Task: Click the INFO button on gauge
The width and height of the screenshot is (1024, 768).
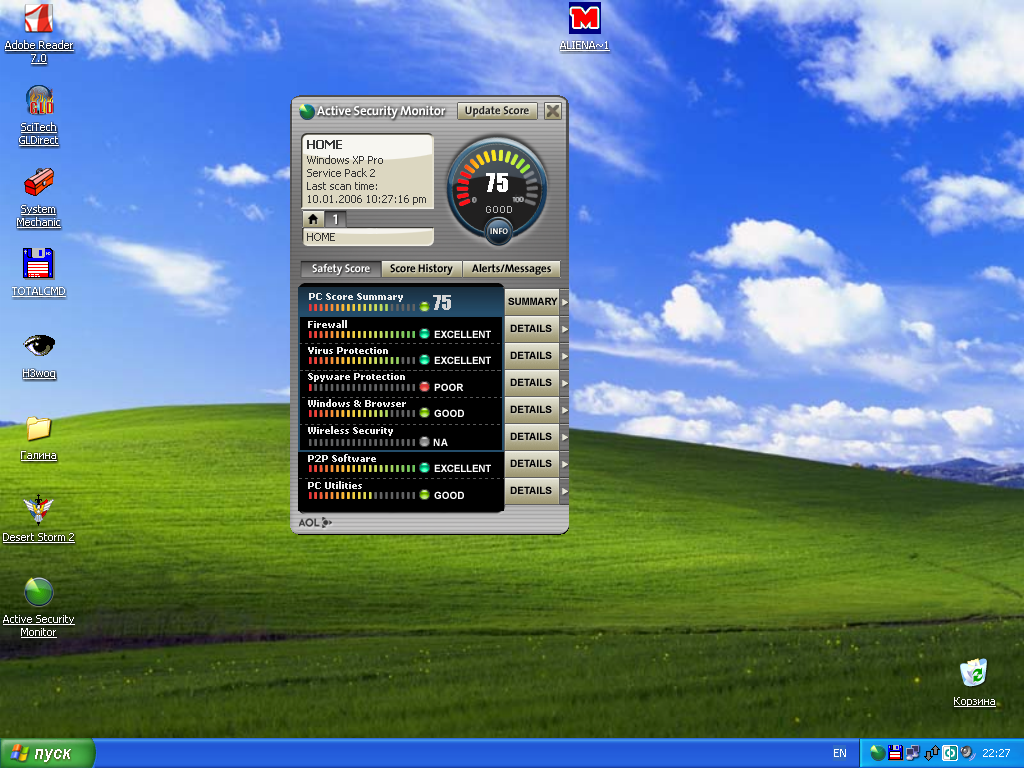Action: pos(498,231)
